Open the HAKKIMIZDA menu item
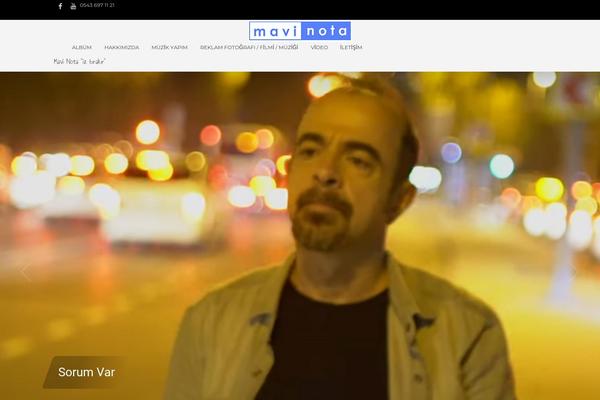This screenshot has height=400, width=600. (122, 47)
